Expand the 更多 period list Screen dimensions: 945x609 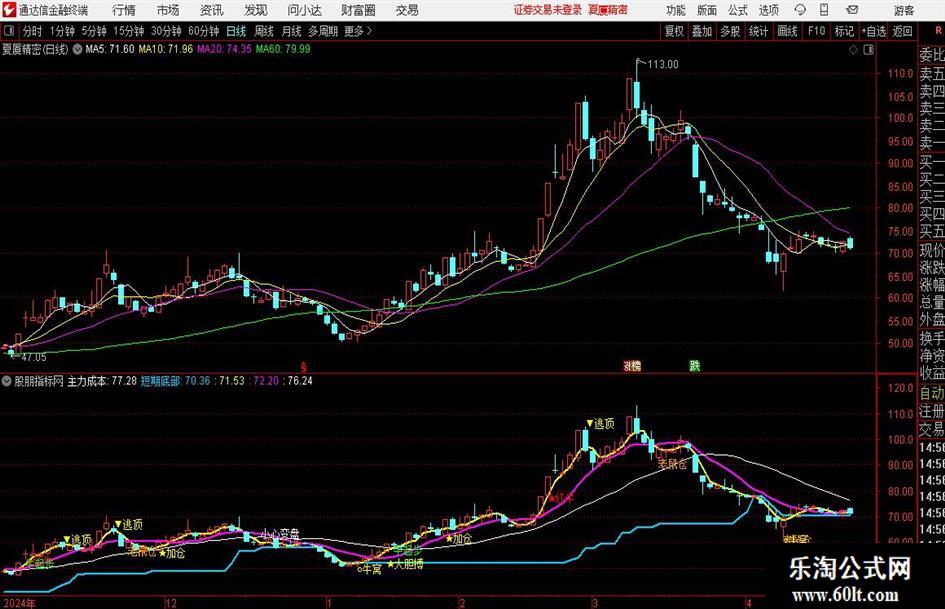click(x=358, y=31)
